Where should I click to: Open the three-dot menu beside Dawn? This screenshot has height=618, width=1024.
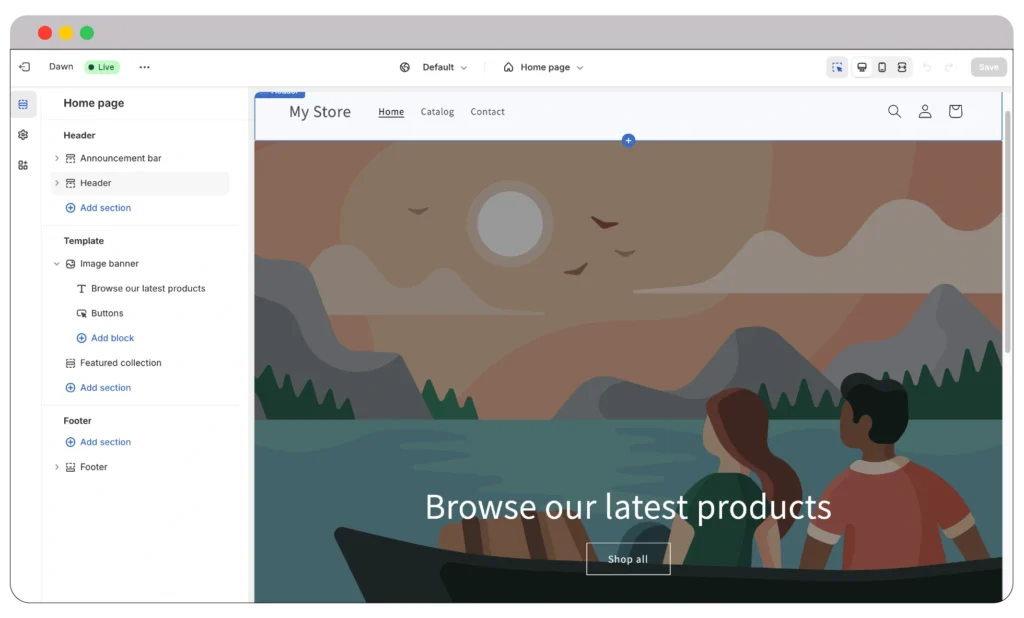(x=144, y=66)
